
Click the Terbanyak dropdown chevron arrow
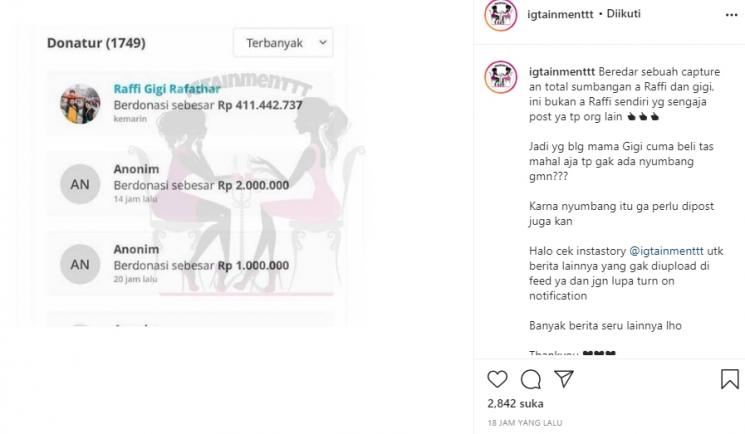[323, 42]
